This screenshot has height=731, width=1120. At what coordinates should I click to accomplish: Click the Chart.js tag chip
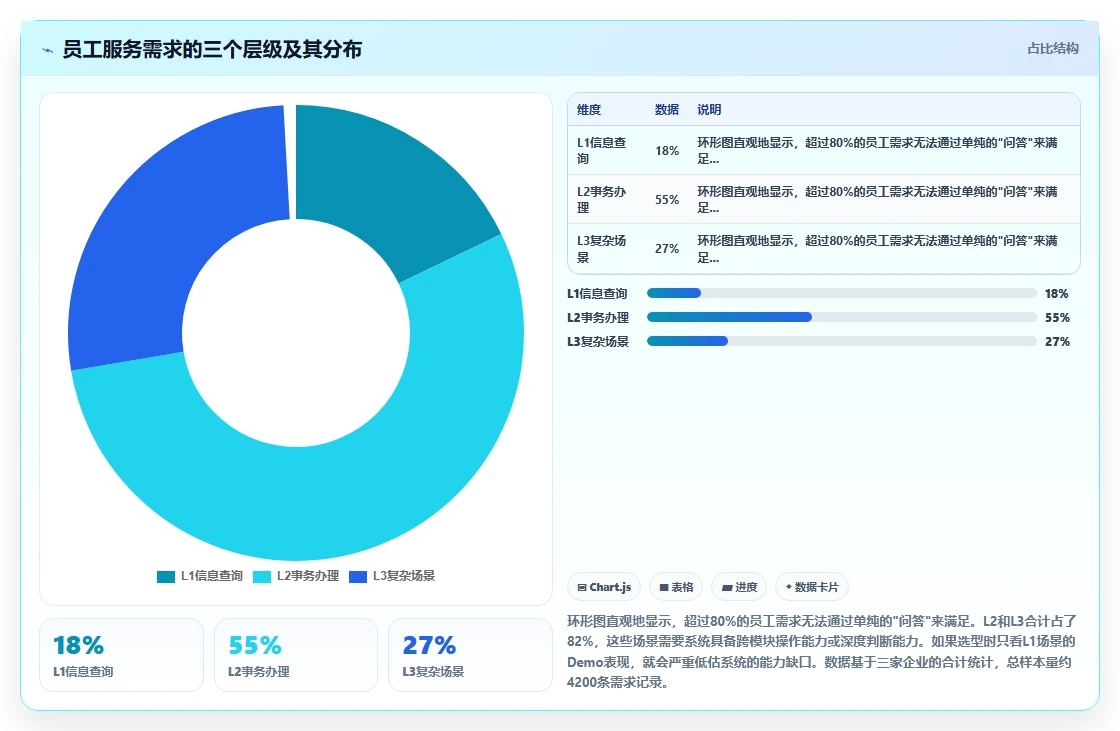click(604, 587)
